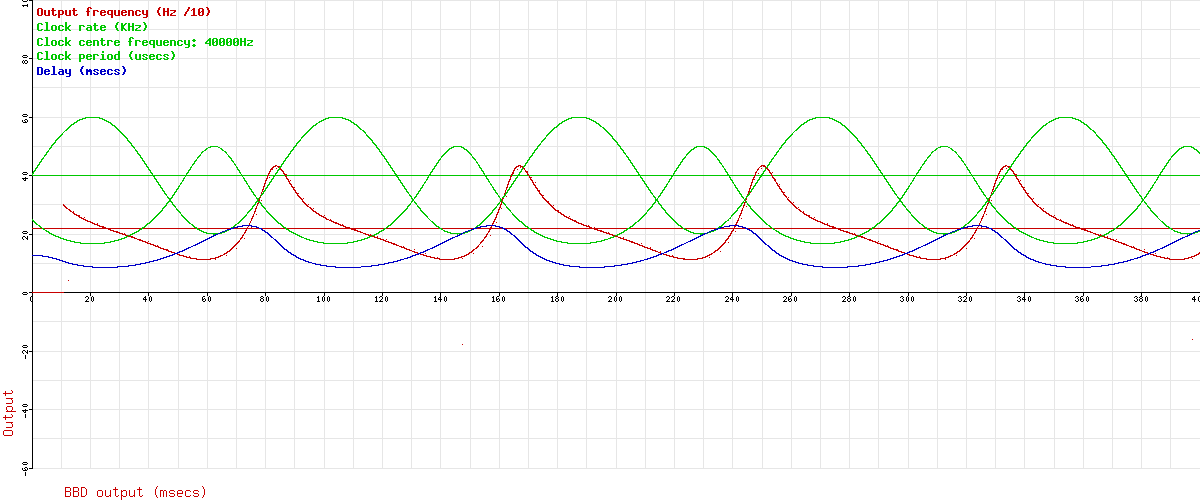Click the vertical 'Output' axis label
Screen dimensions: 1200x500
coord(9,413)
